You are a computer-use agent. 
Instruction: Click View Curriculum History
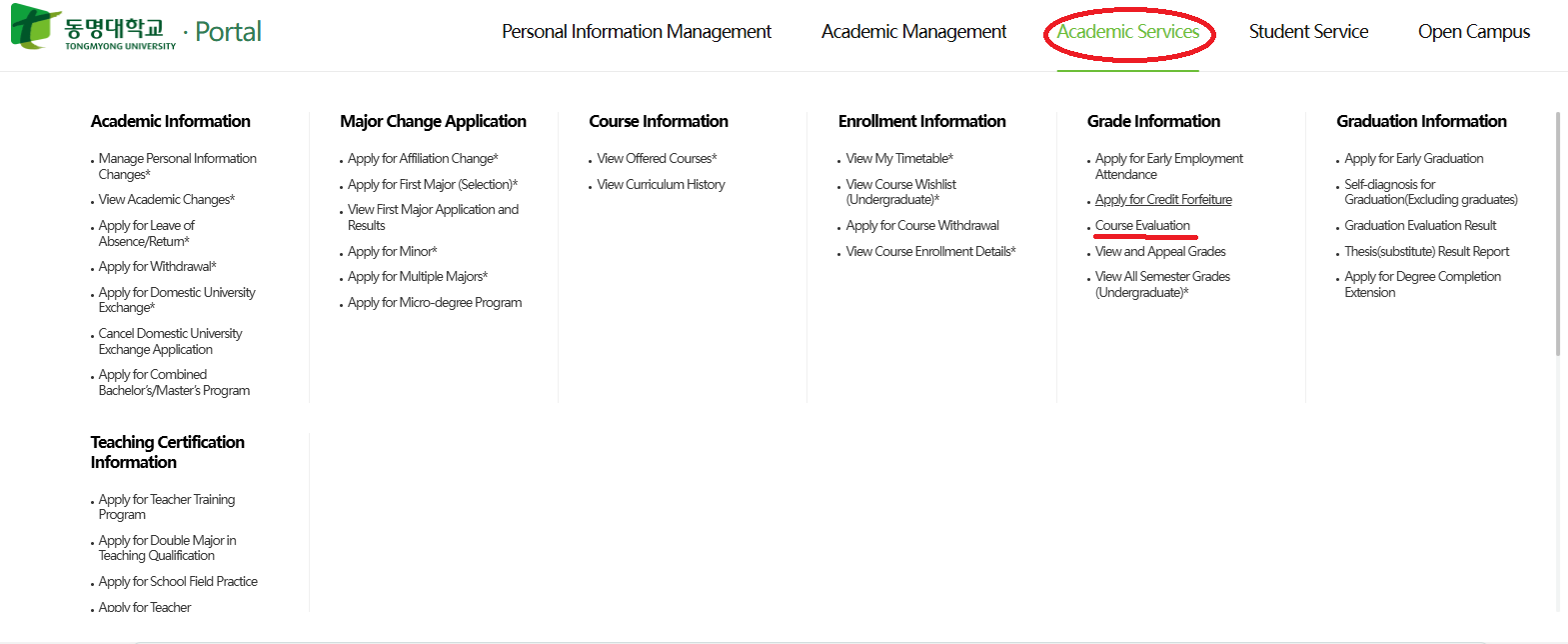coord(661,185)
